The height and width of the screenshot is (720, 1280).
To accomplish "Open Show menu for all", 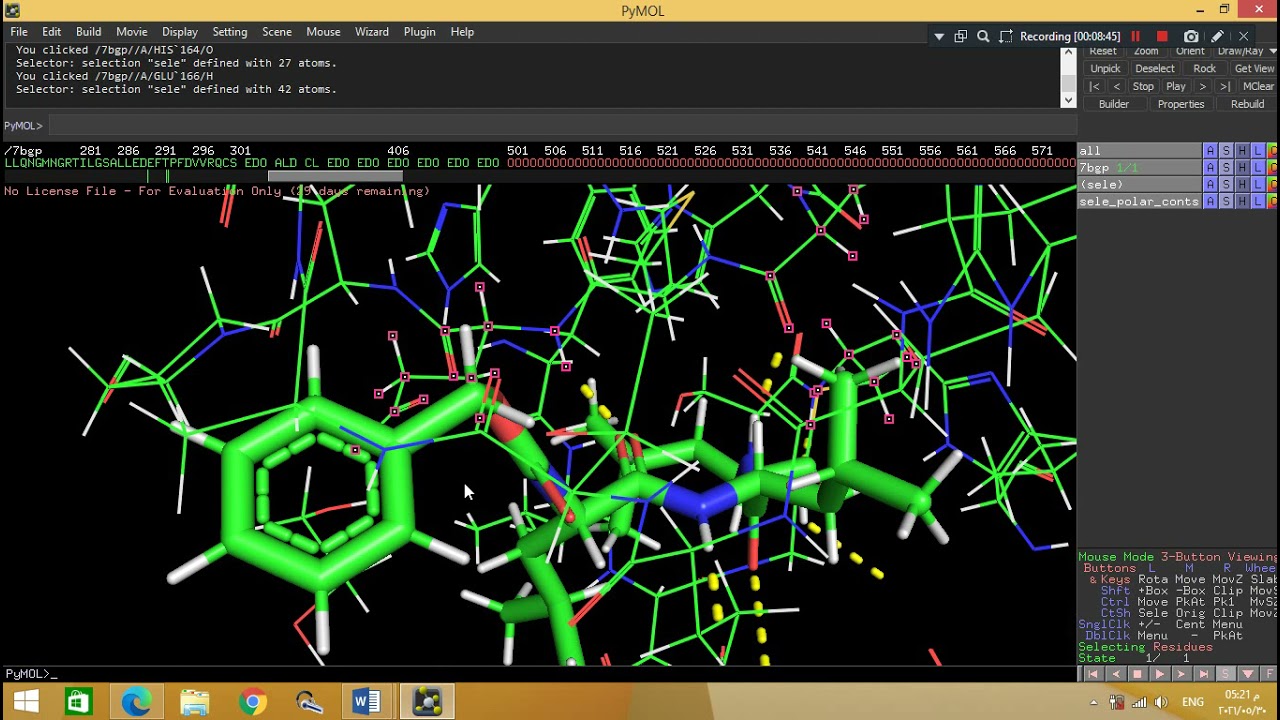I will 1226,151.
